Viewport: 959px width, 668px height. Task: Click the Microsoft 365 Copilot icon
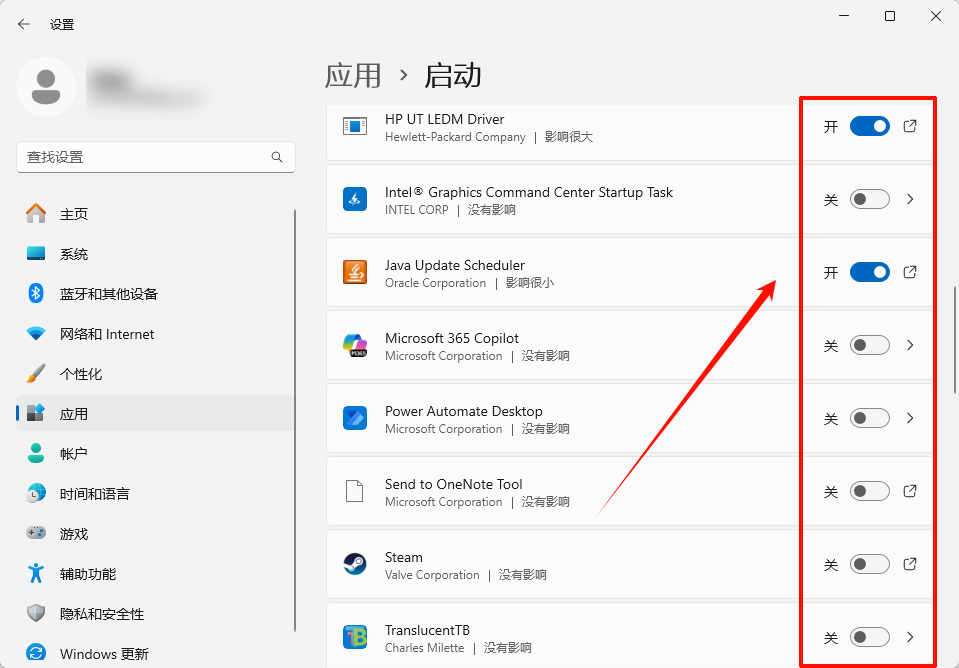click(x=355, y=345)
